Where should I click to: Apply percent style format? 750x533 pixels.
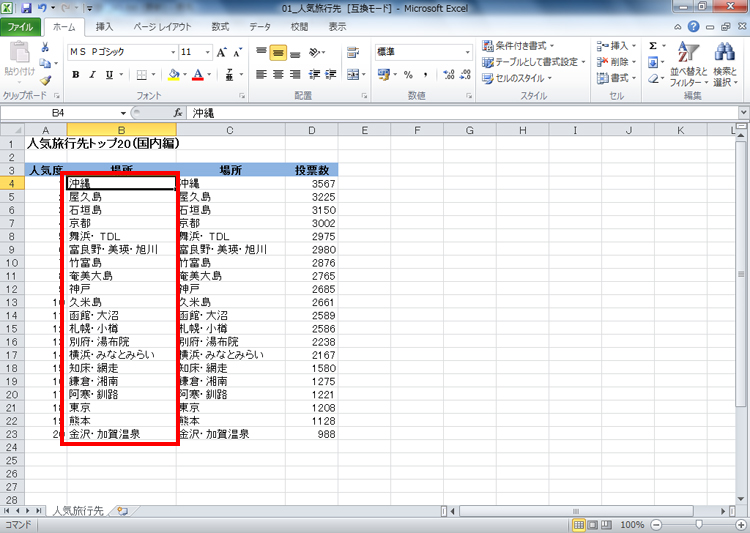click(x=408, y=75)
